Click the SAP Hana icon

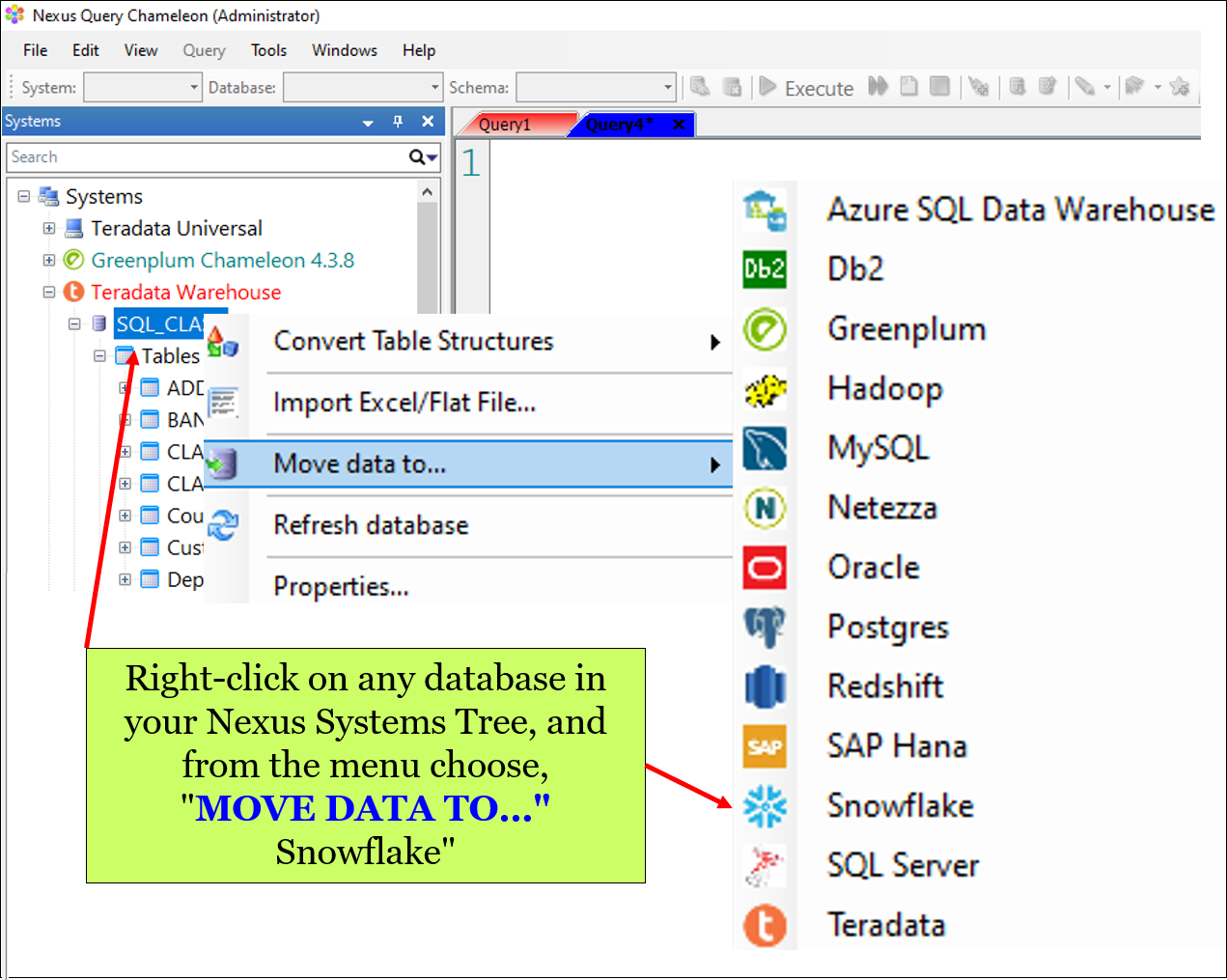(x=765, y=746)
